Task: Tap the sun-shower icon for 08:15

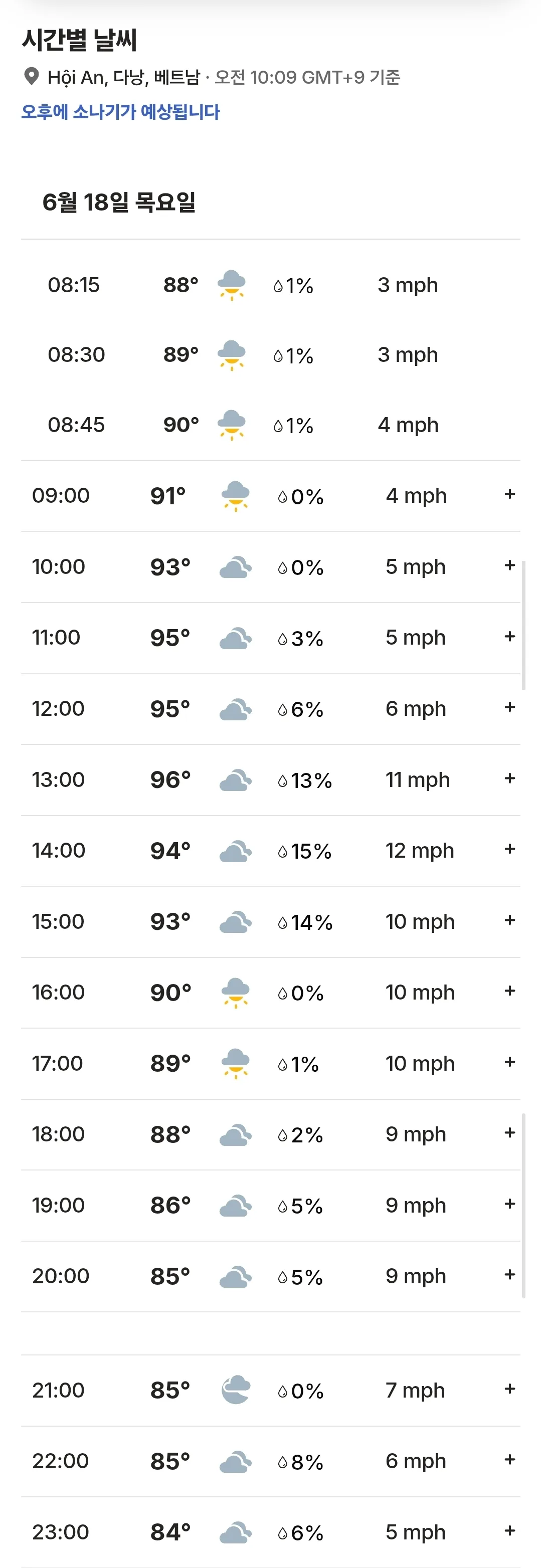Action: tap(232, 285)
